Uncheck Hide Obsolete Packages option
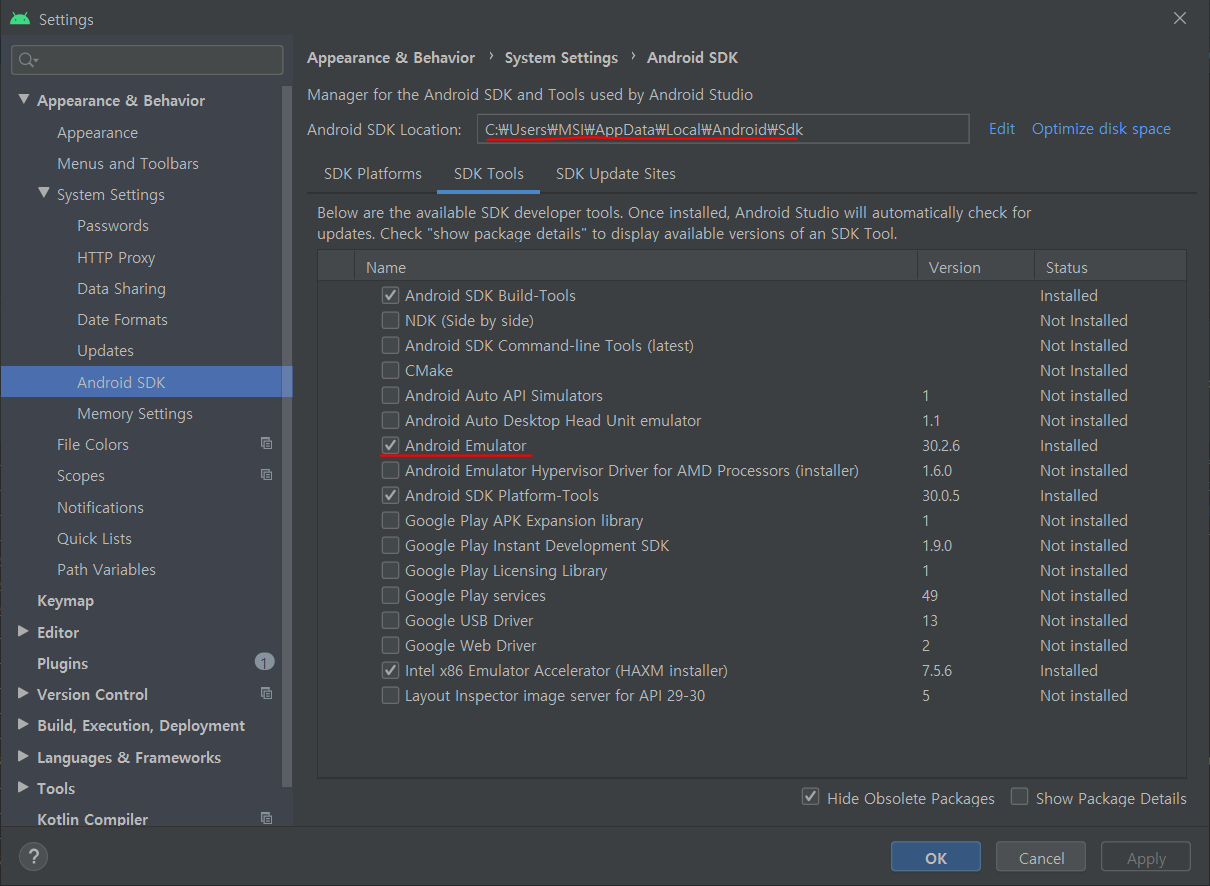This screenshot has width=1210, height=886. pyautogui.click(x=811, y=797)
